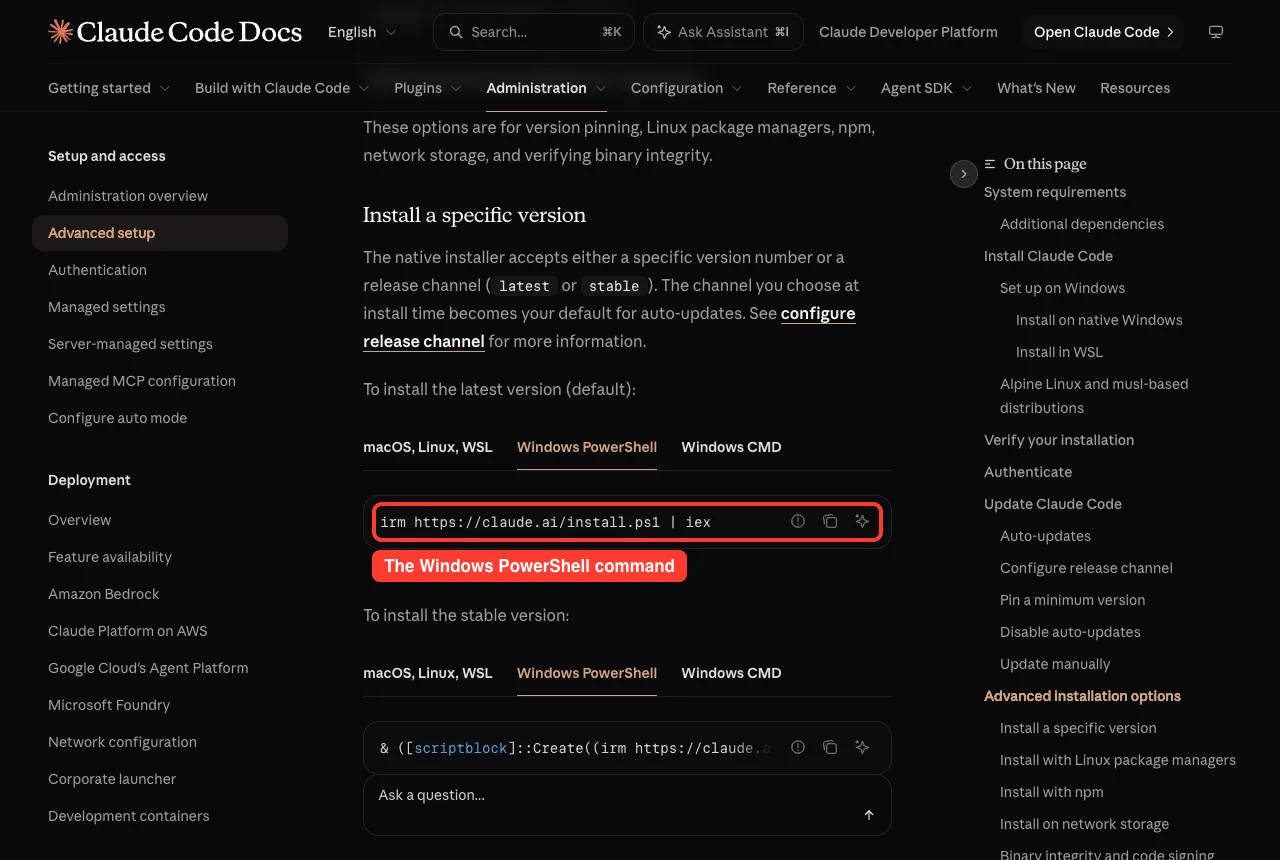Open the Administration menu
This screenshot has width=1280, height=860.
[546, 88]
